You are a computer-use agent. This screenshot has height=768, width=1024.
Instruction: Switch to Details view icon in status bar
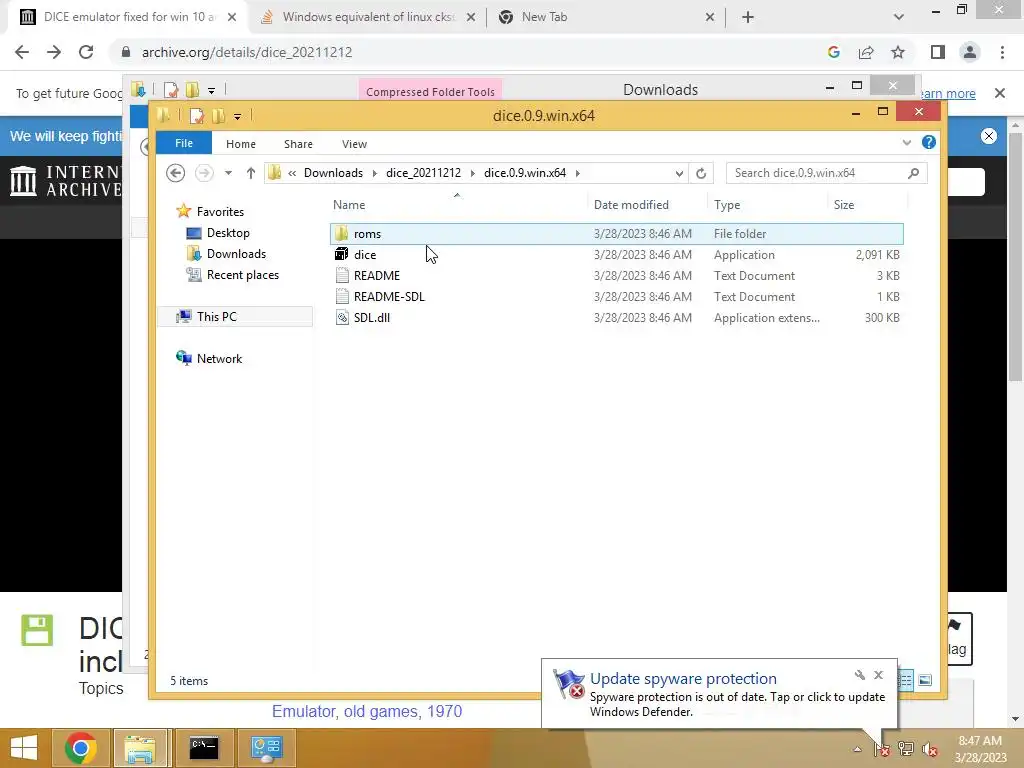pyautogui.click(x=906, y=680)
